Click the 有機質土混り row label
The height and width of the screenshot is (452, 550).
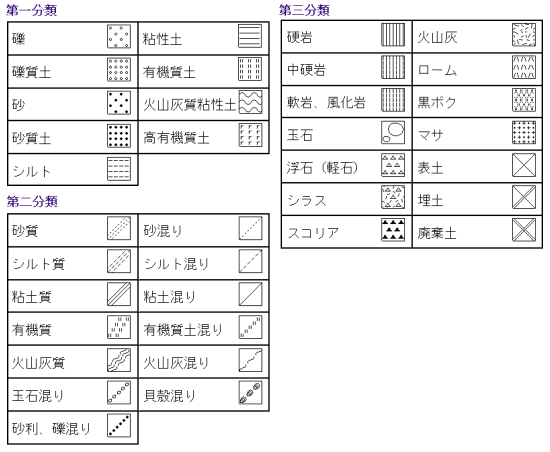[x=183, y=330]
